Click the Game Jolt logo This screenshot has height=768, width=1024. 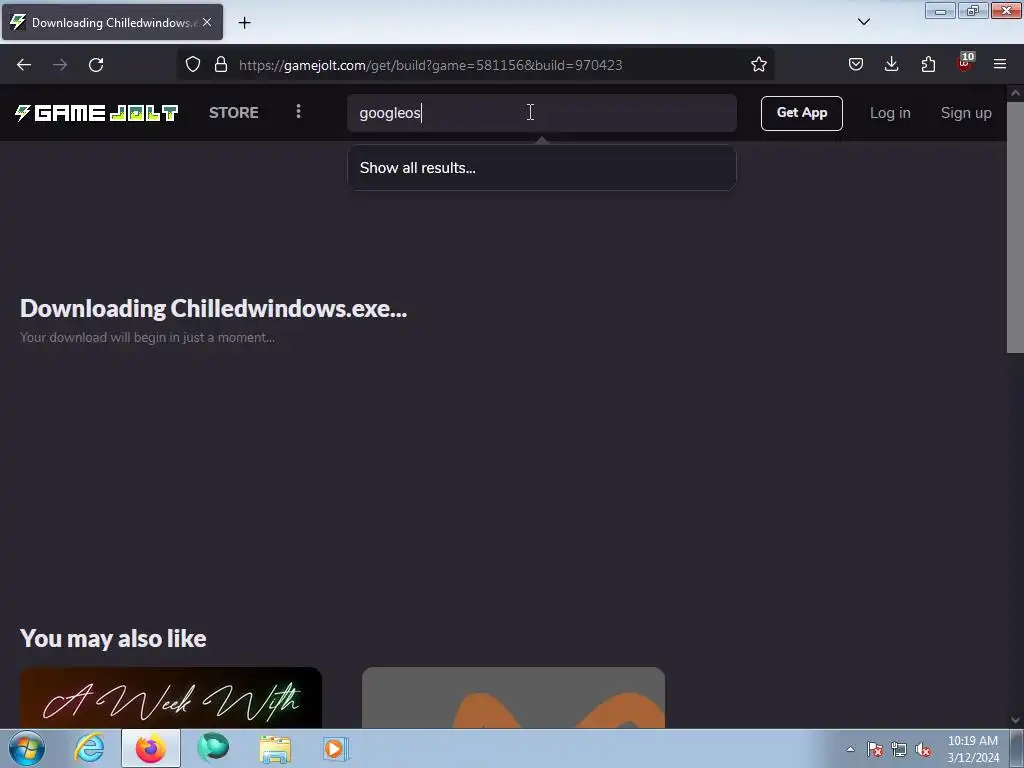pyautogui.click(x=97, y=113)
